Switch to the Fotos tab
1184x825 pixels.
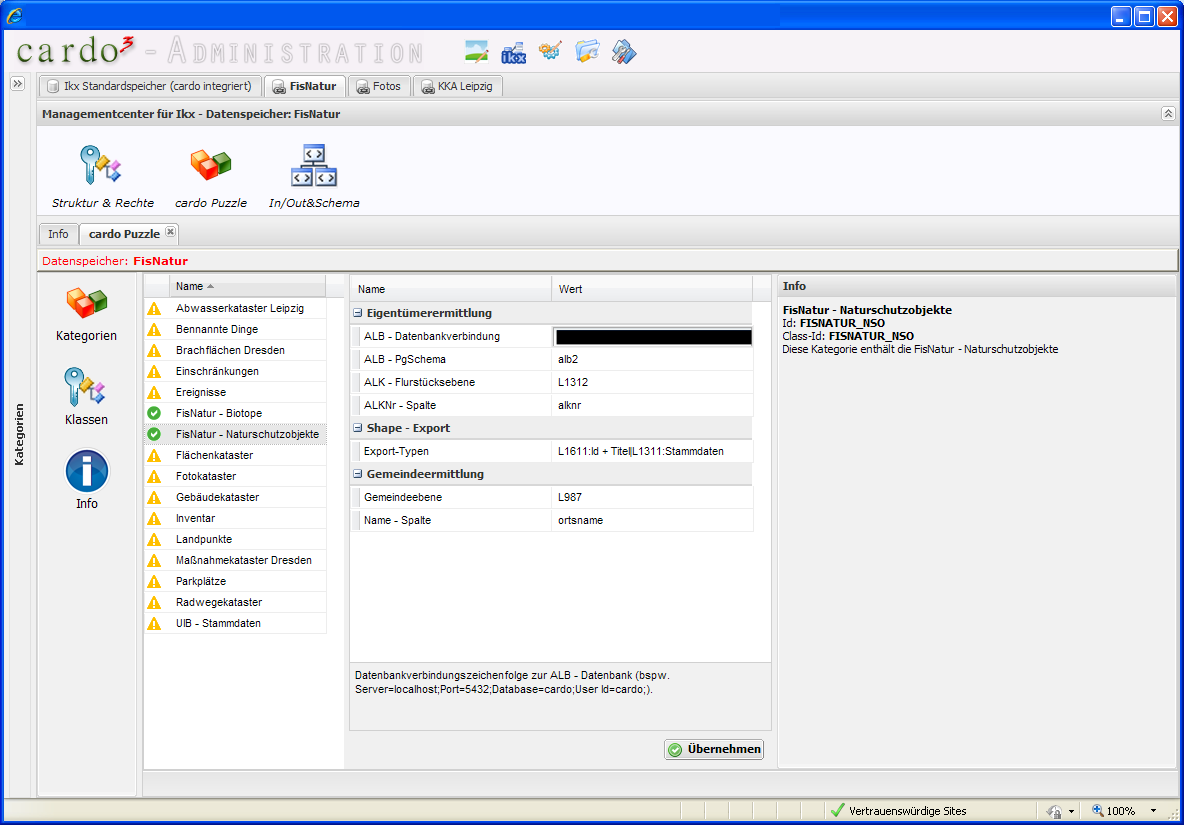[x=379, y=87]
